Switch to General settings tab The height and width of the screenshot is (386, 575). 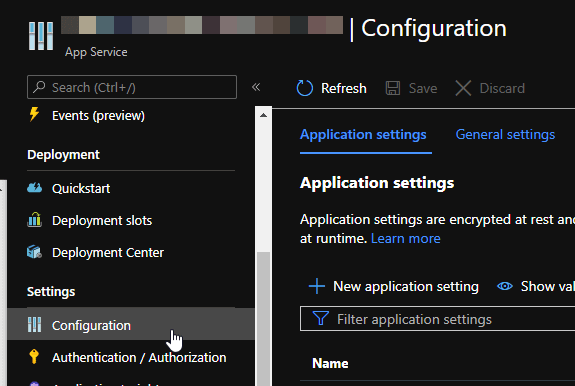point(505,135)
